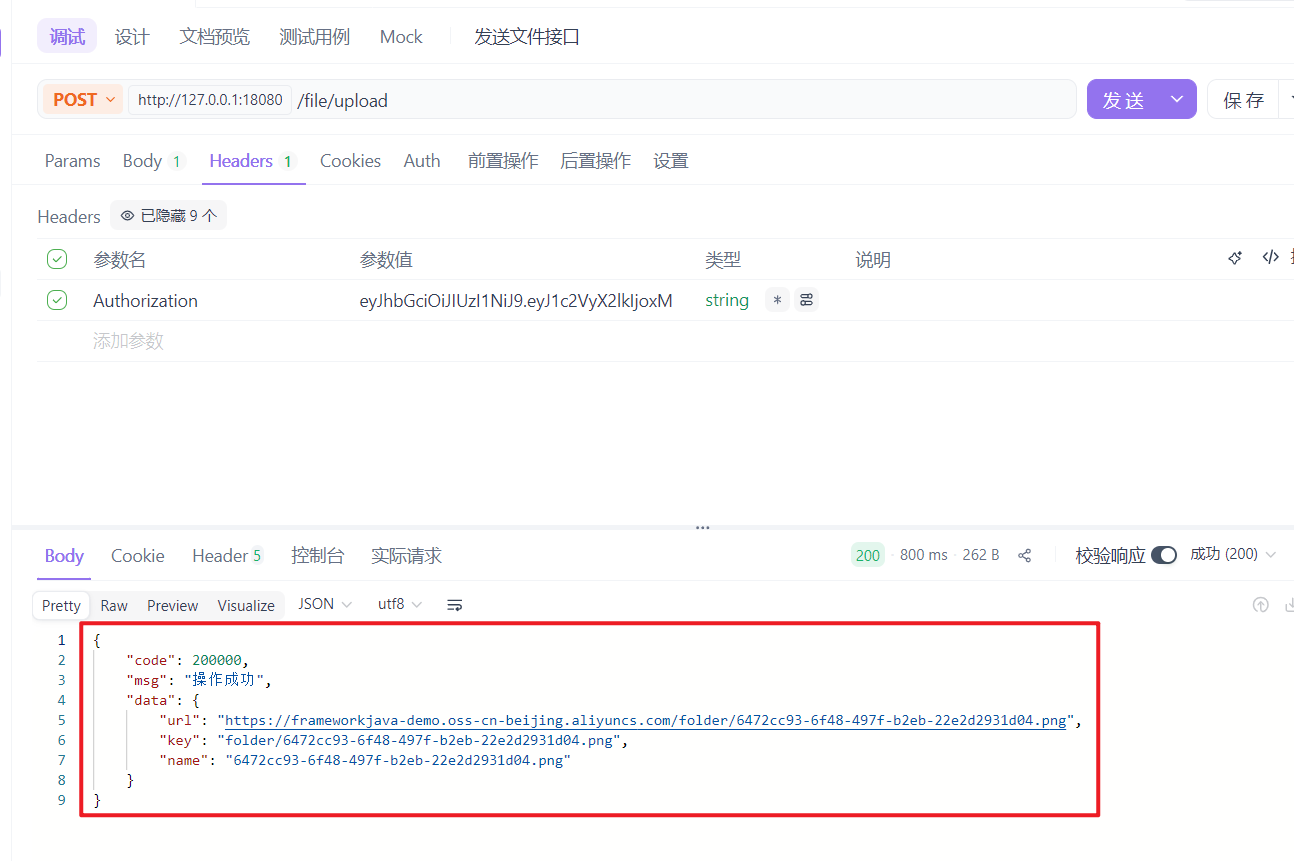Click the /file/upload path field

(x=684, y=100)
